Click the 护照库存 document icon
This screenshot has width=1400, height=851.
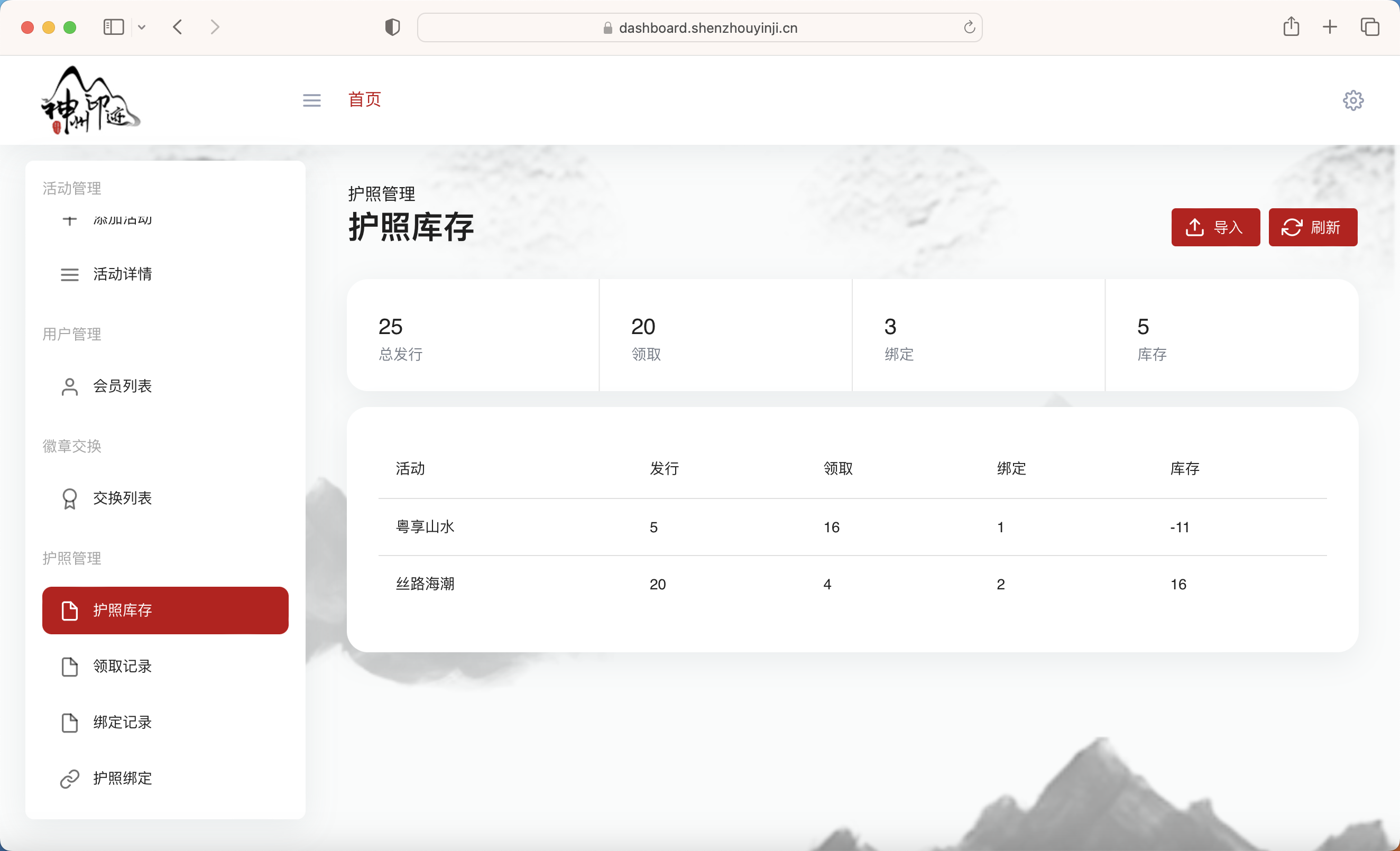[70, 610]
